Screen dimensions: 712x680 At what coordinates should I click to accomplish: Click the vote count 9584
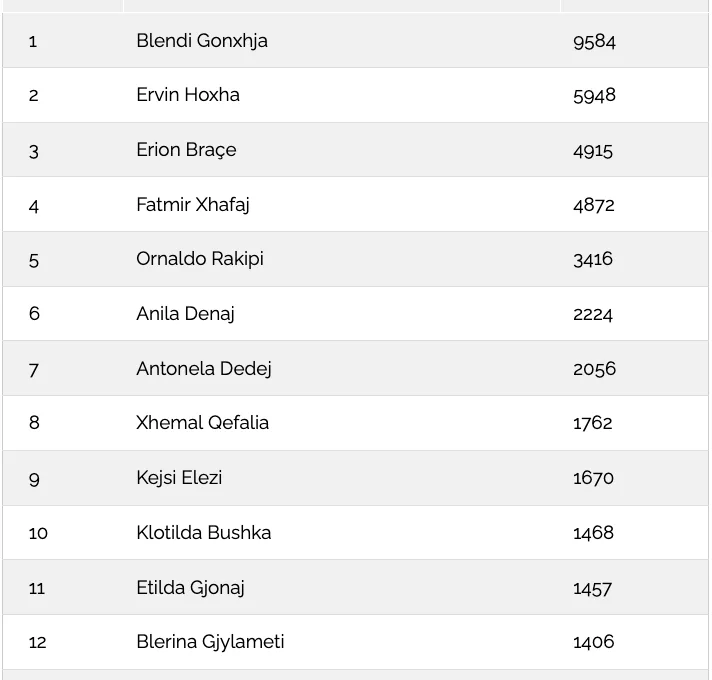tap(594, 42)
